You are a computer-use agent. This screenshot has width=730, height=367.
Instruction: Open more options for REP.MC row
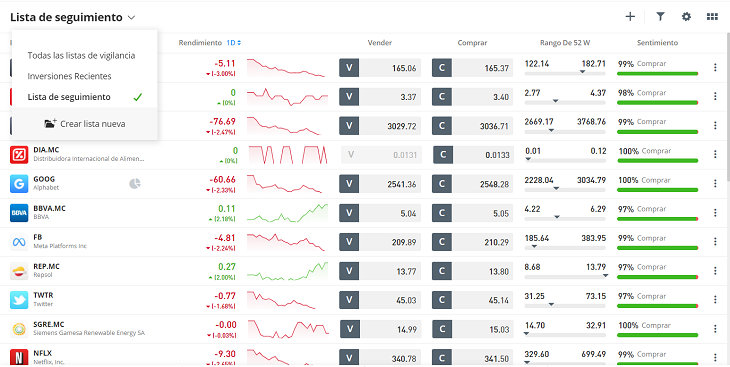tap(715, 271)
